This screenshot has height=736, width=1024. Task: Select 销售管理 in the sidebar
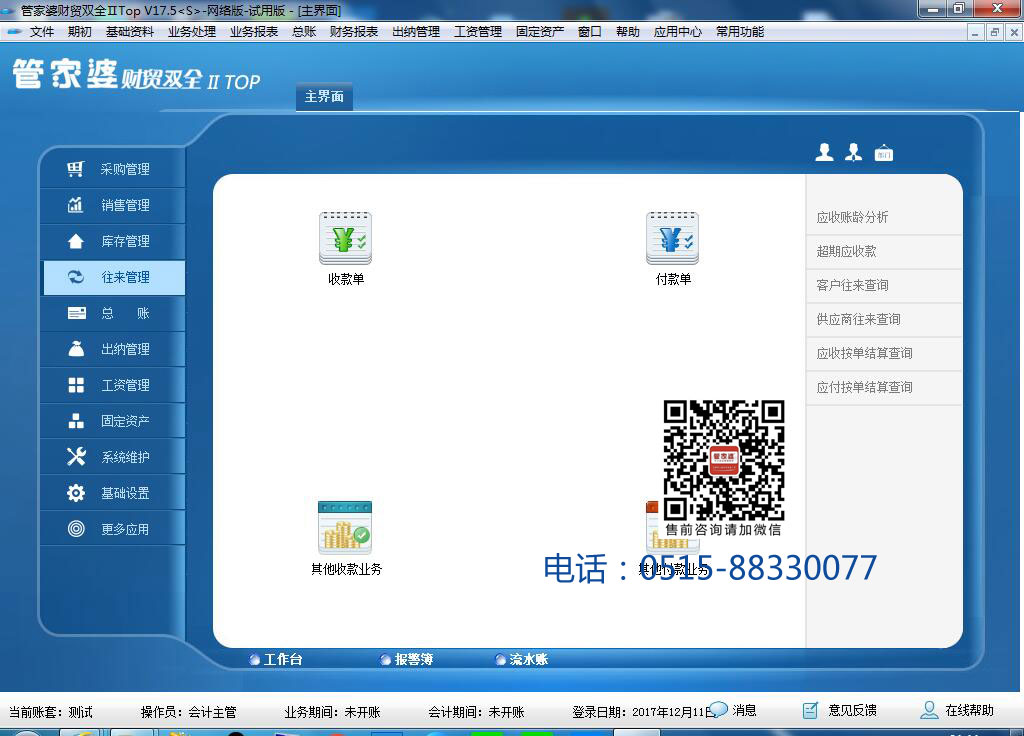112,205
